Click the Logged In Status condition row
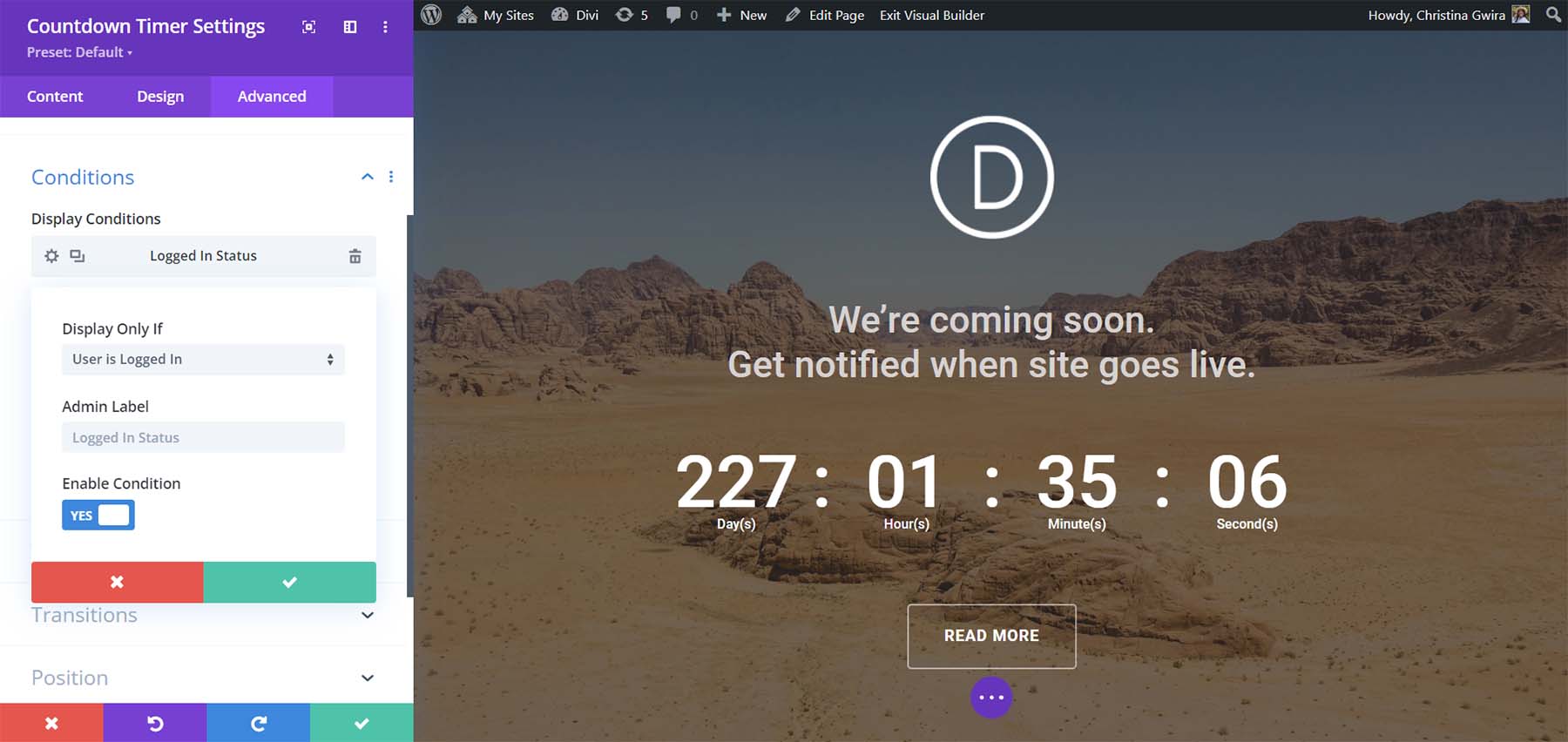This screenshot has width=1568, height=742. (204, 256)
